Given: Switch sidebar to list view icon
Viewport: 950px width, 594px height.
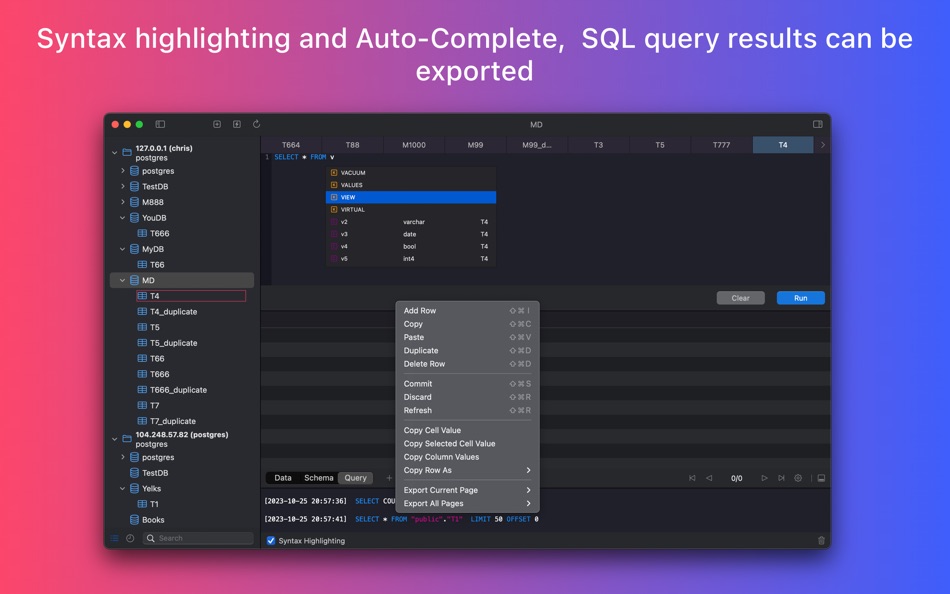Looking at the screenshot, I should coord(115,538).
